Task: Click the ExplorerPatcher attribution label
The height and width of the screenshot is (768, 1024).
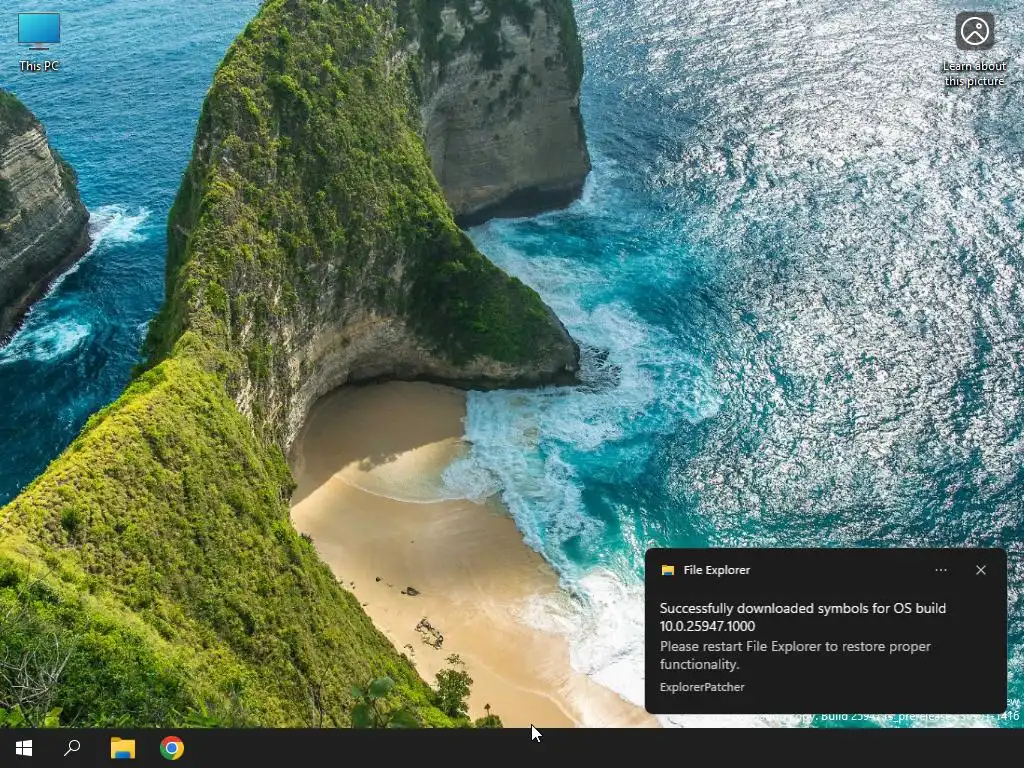Action: point(702,687)
